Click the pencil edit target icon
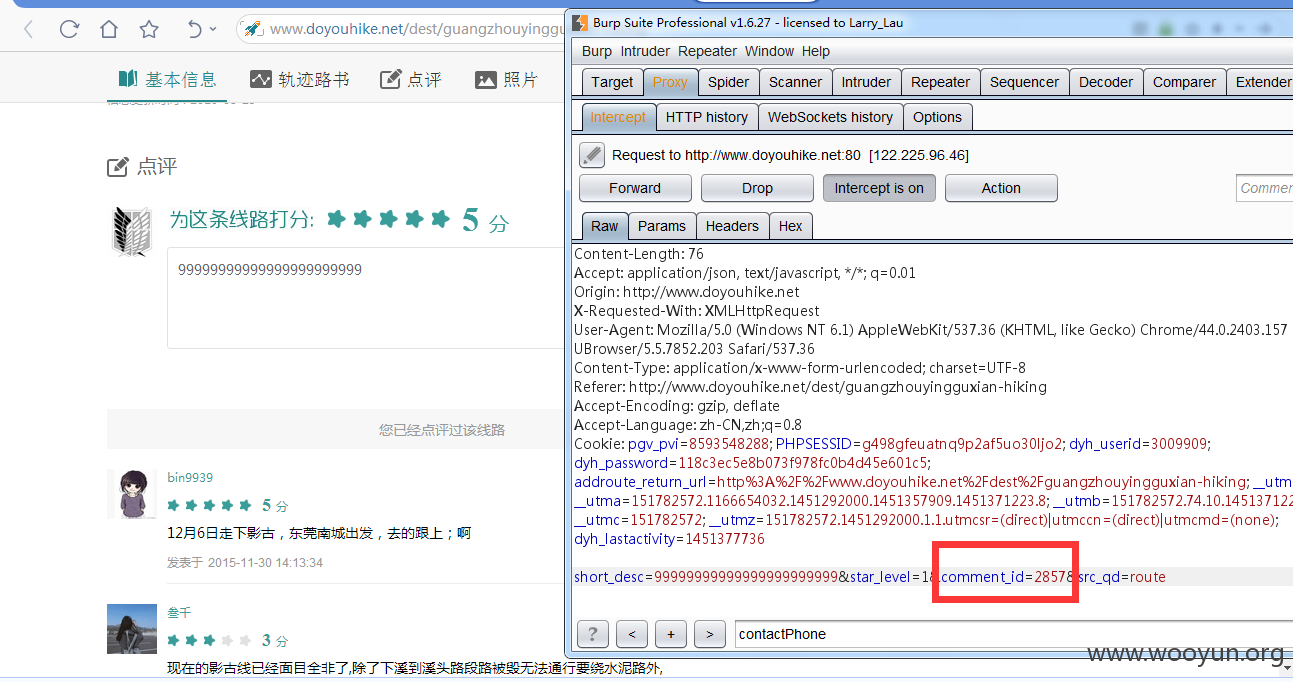Viewport: 1293px width, 682px height. point(592,155)
